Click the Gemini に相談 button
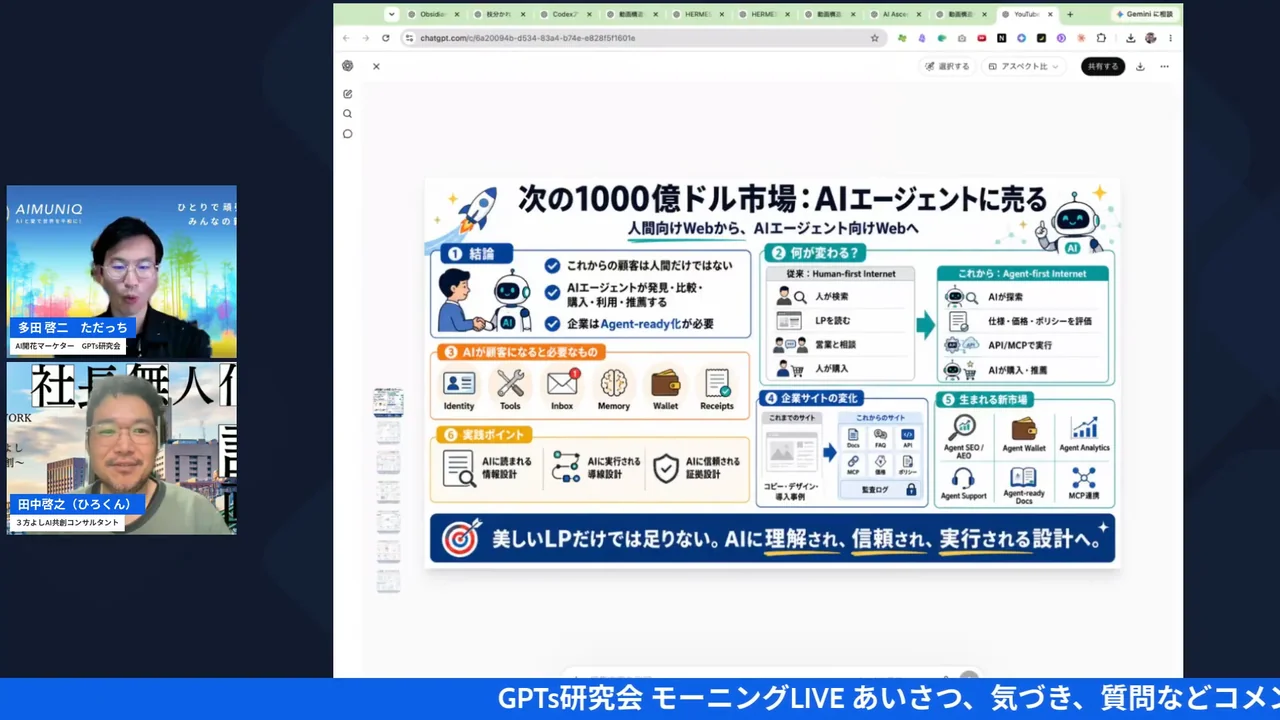 click(x=1147, y=14)
